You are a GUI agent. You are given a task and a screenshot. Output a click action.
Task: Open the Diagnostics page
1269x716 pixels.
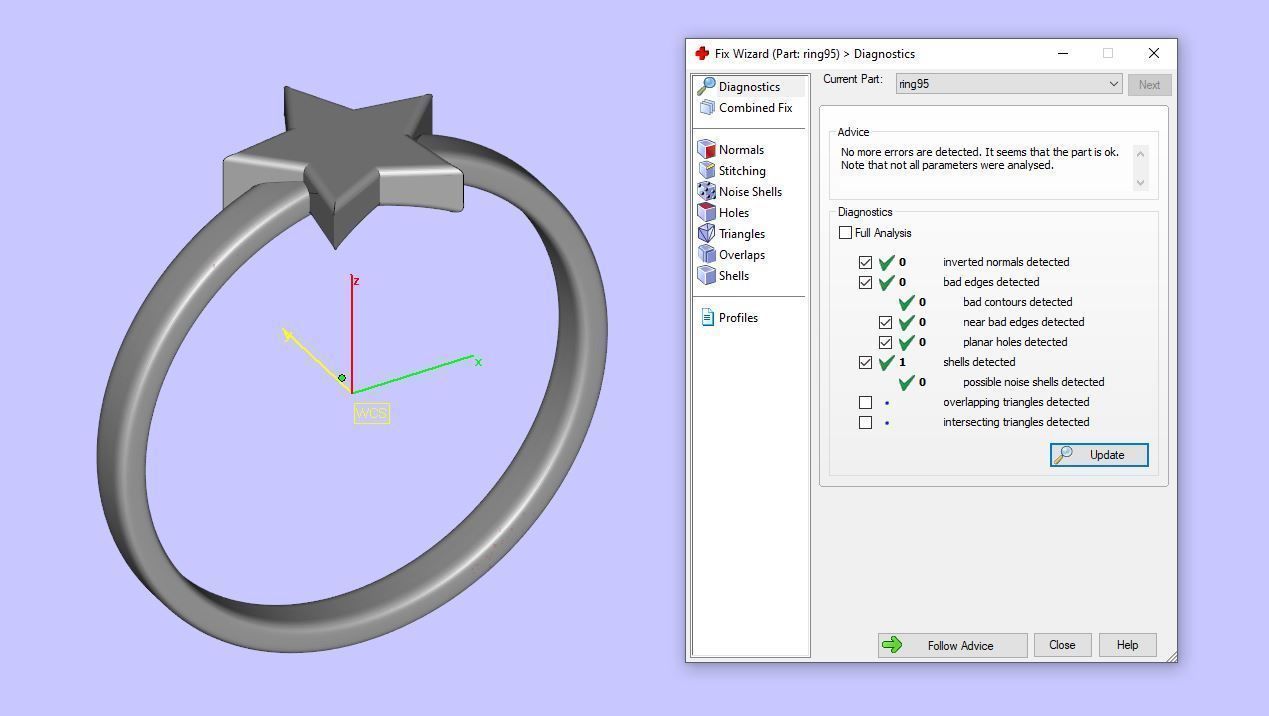[749, 87]
